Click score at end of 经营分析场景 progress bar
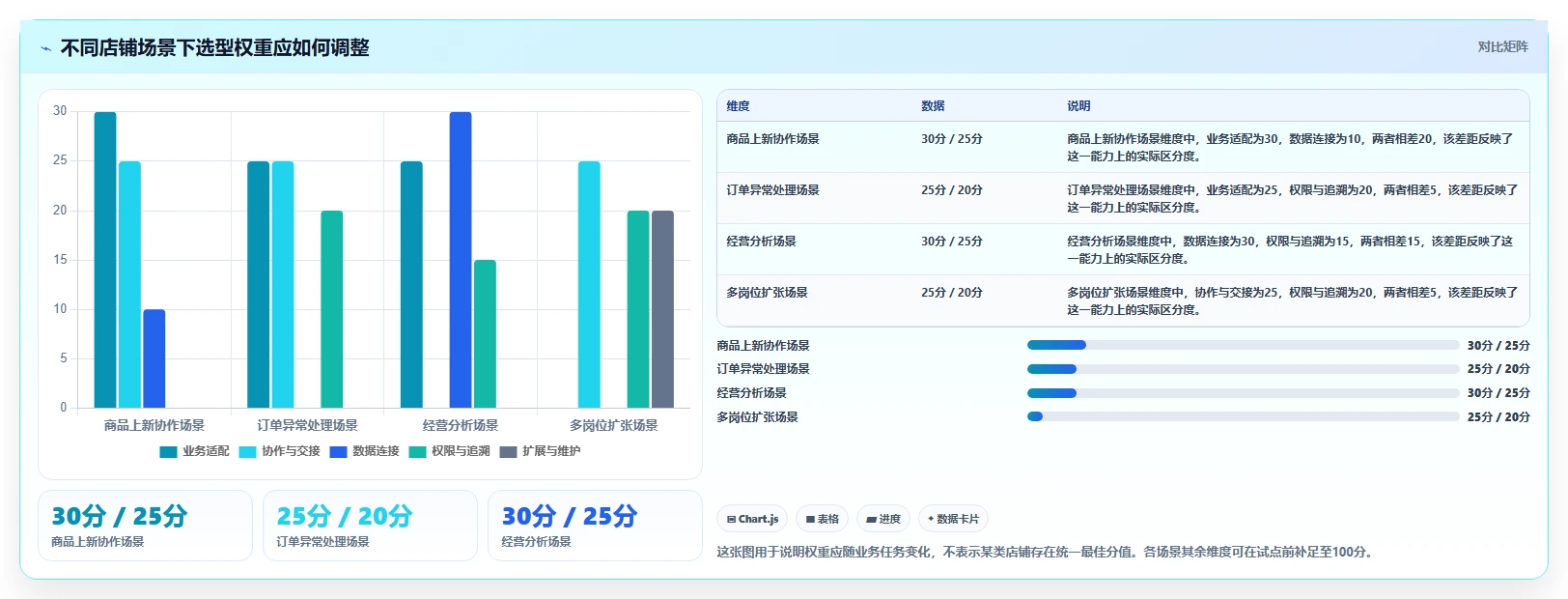Screen dimensions: 1568x599 click(x=1498, y=393)
